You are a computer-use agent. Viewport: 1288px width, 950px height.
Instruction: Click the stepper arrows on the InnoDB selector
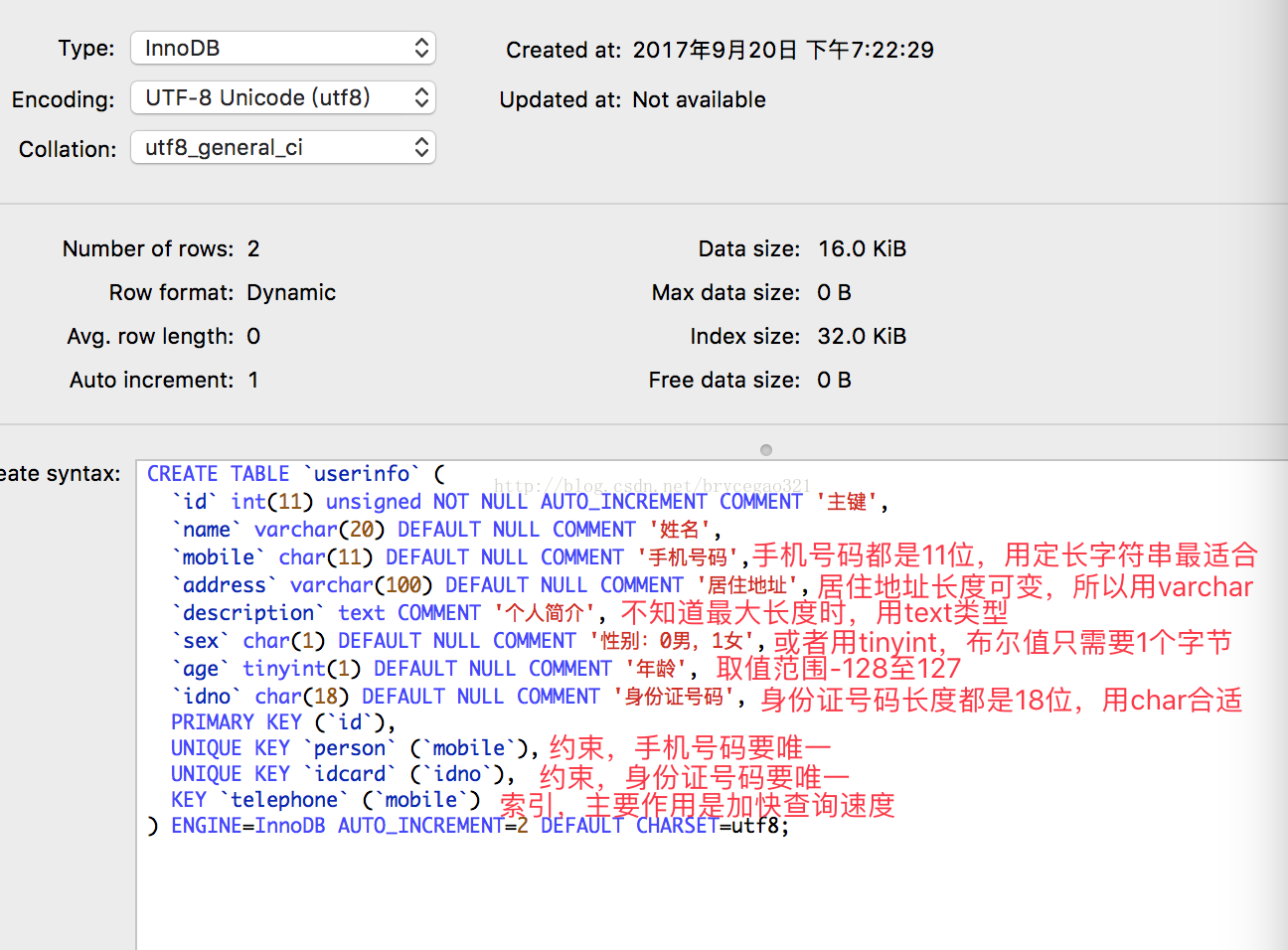(x=424, y=48)
